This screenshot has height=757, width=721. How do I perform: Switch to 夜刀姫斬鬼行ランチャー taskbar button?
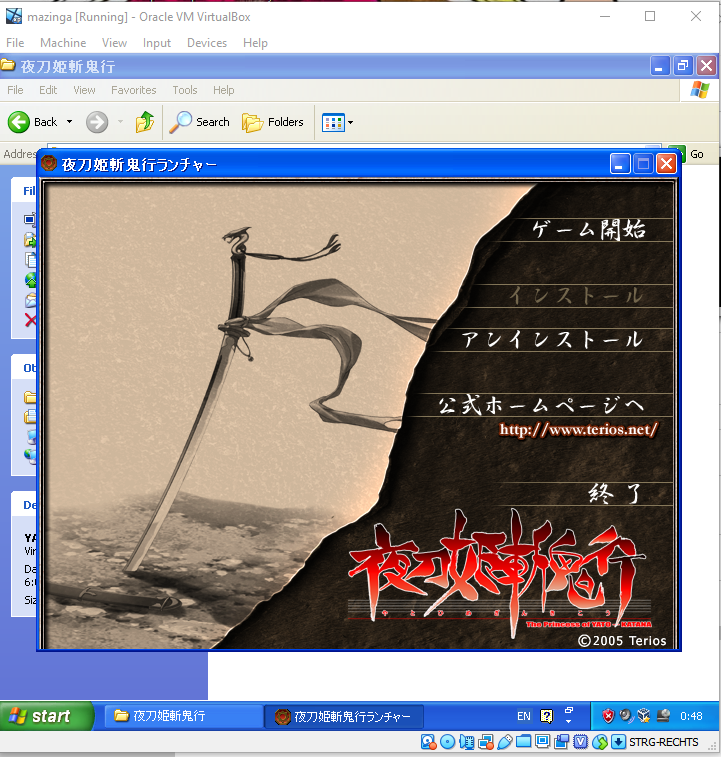(344, 716)
